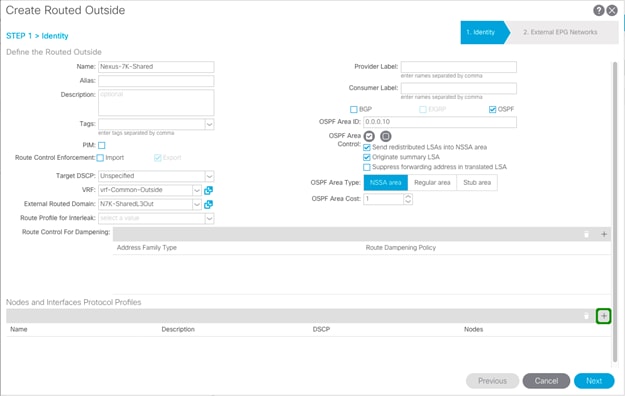Uncheck the OSPF protocol checkbox

click(492, 109)
